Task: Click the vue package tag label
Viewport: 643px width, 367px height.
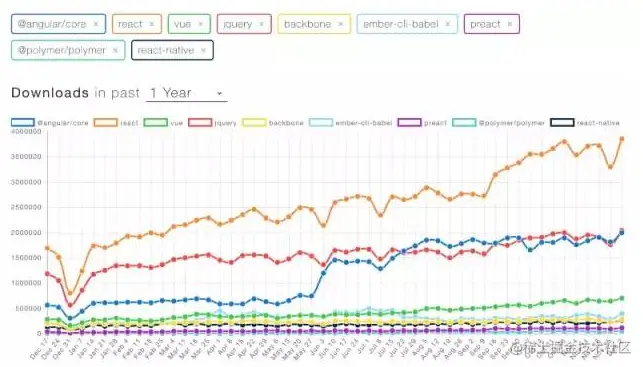Action: 182,24
